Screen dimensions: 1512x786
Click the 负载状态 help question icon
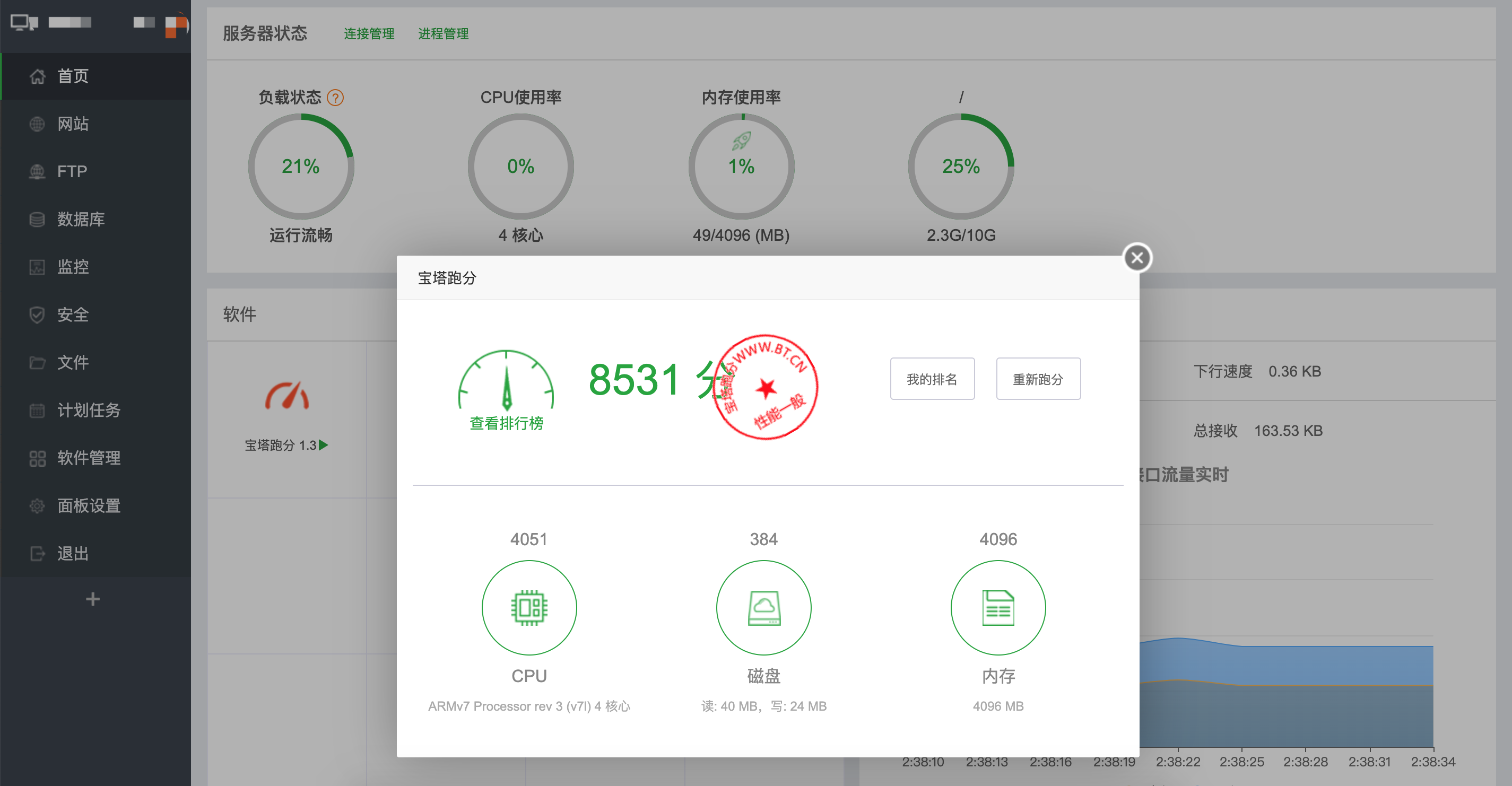point(335,98)
